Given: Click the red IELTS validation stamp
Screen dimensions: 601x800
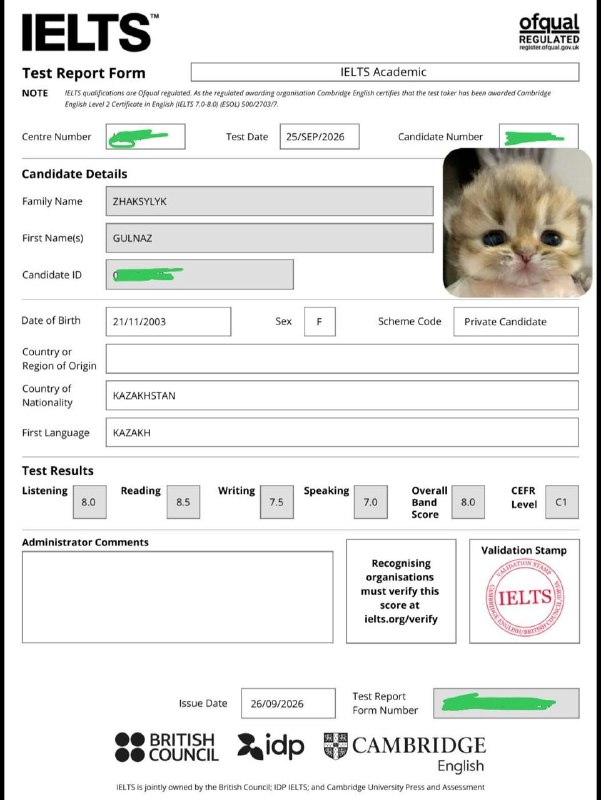Looking at the screenshot, I should pos(524,597).
